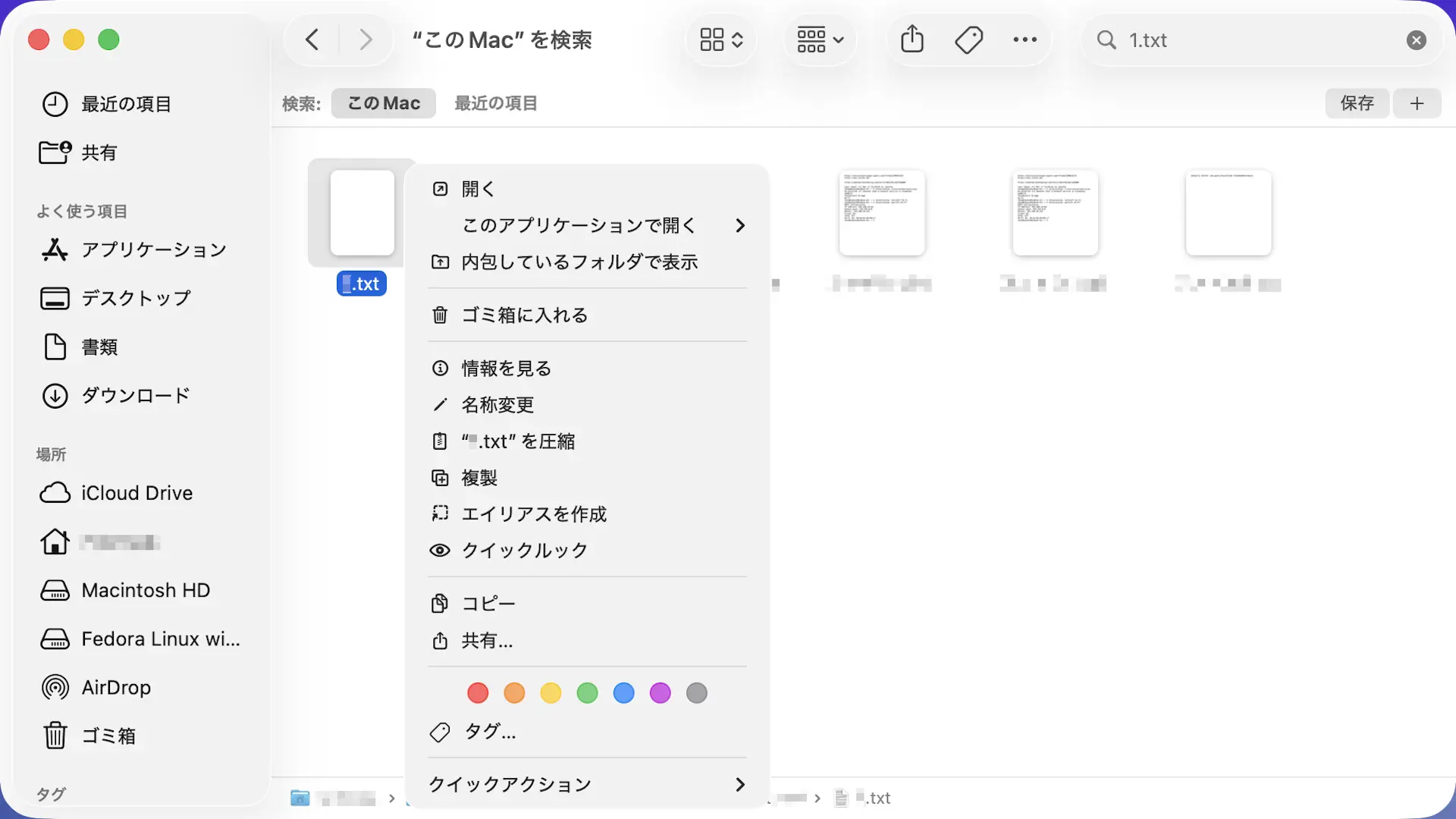Switch search scope to 最近の項目
Screen dimensions: 1456x819
[496, 103]
